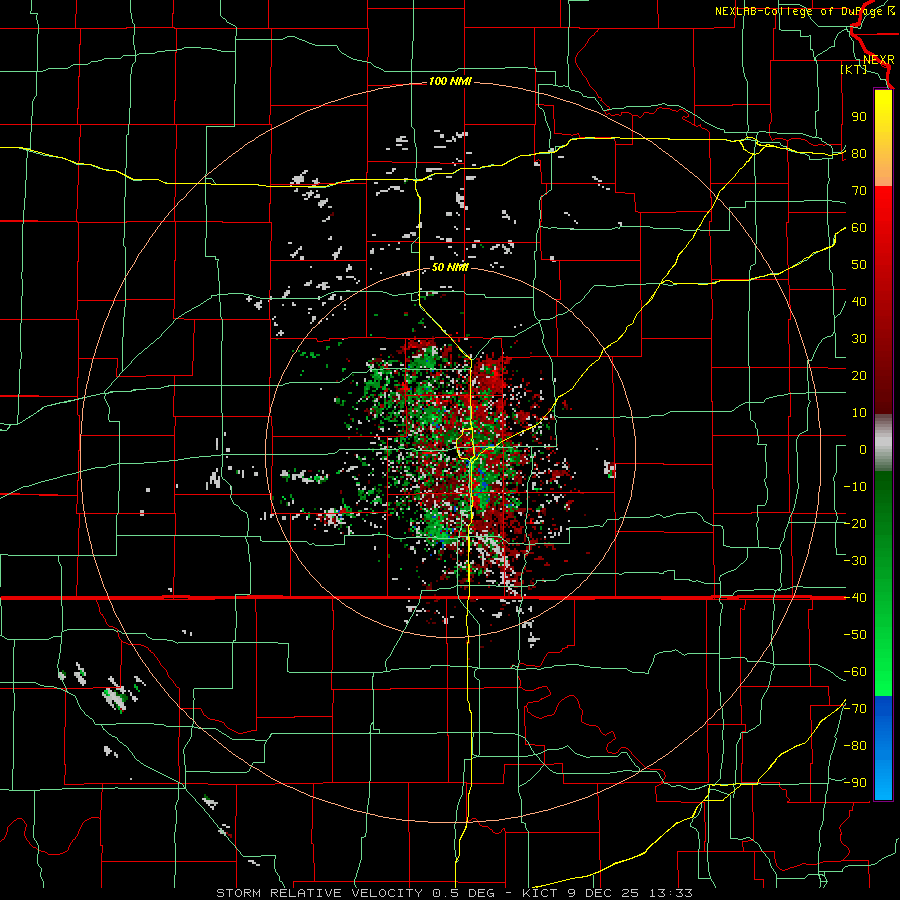900x900 pixels.
Task: Click the 50 NMI range ring label
Action: tap(450, 267)
